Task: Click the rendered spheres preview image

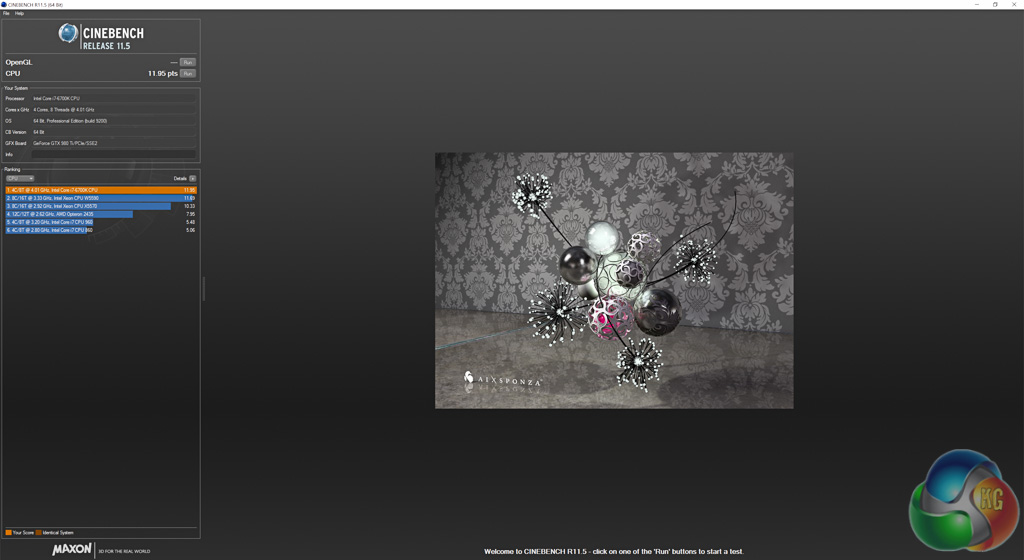Action: 614,281
